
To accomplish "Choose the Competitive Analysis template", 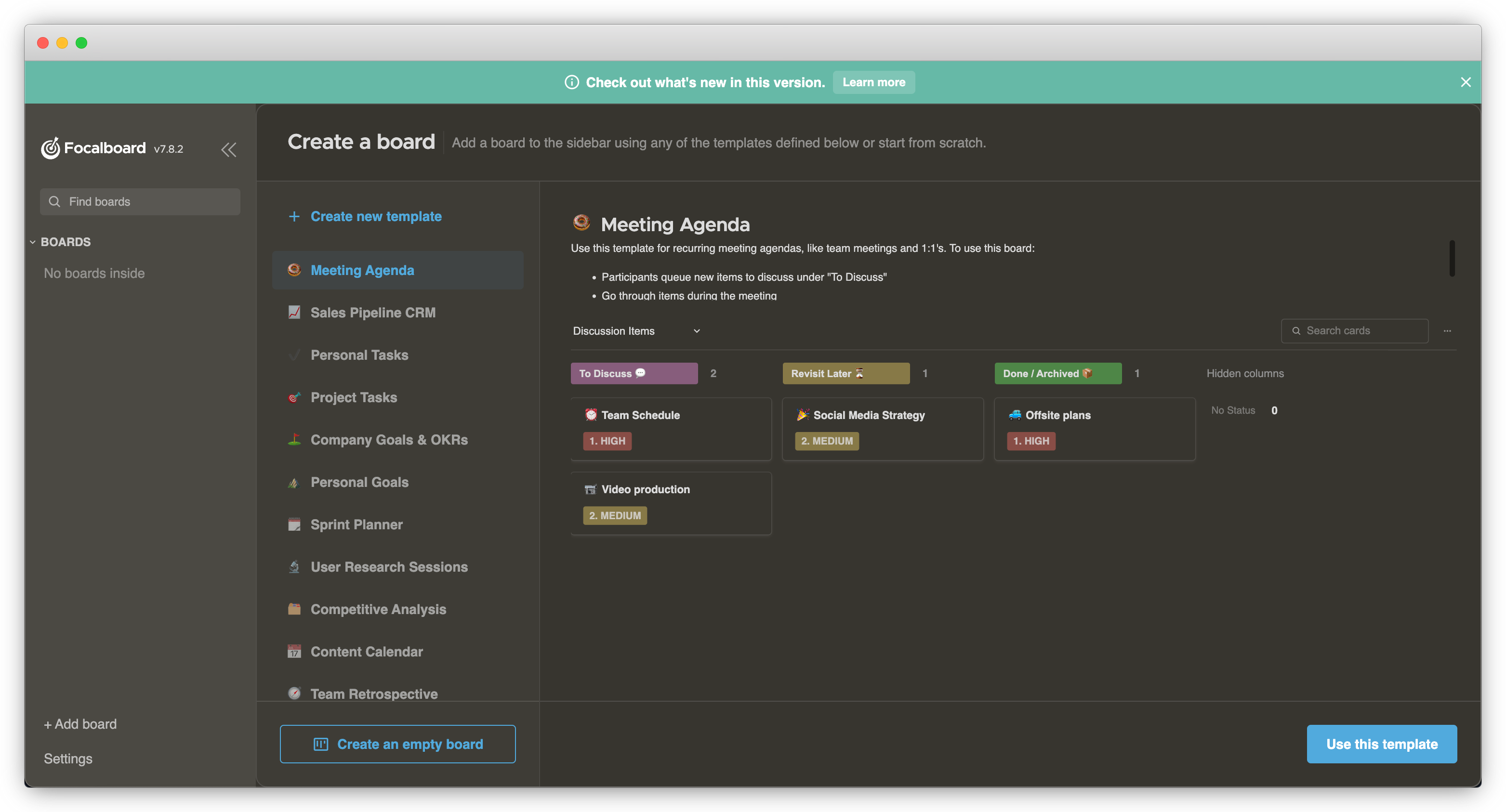I will pos(378,609).
